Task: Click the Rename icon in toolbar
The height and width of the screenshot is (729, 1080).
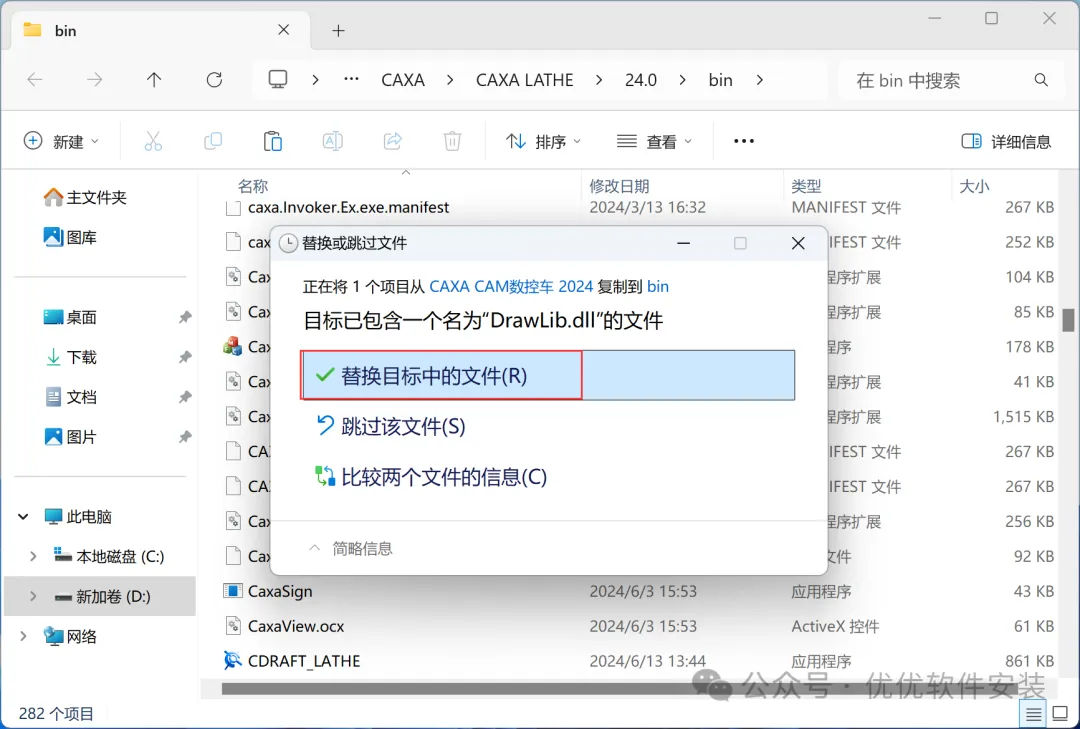Action: pos(333,141)
